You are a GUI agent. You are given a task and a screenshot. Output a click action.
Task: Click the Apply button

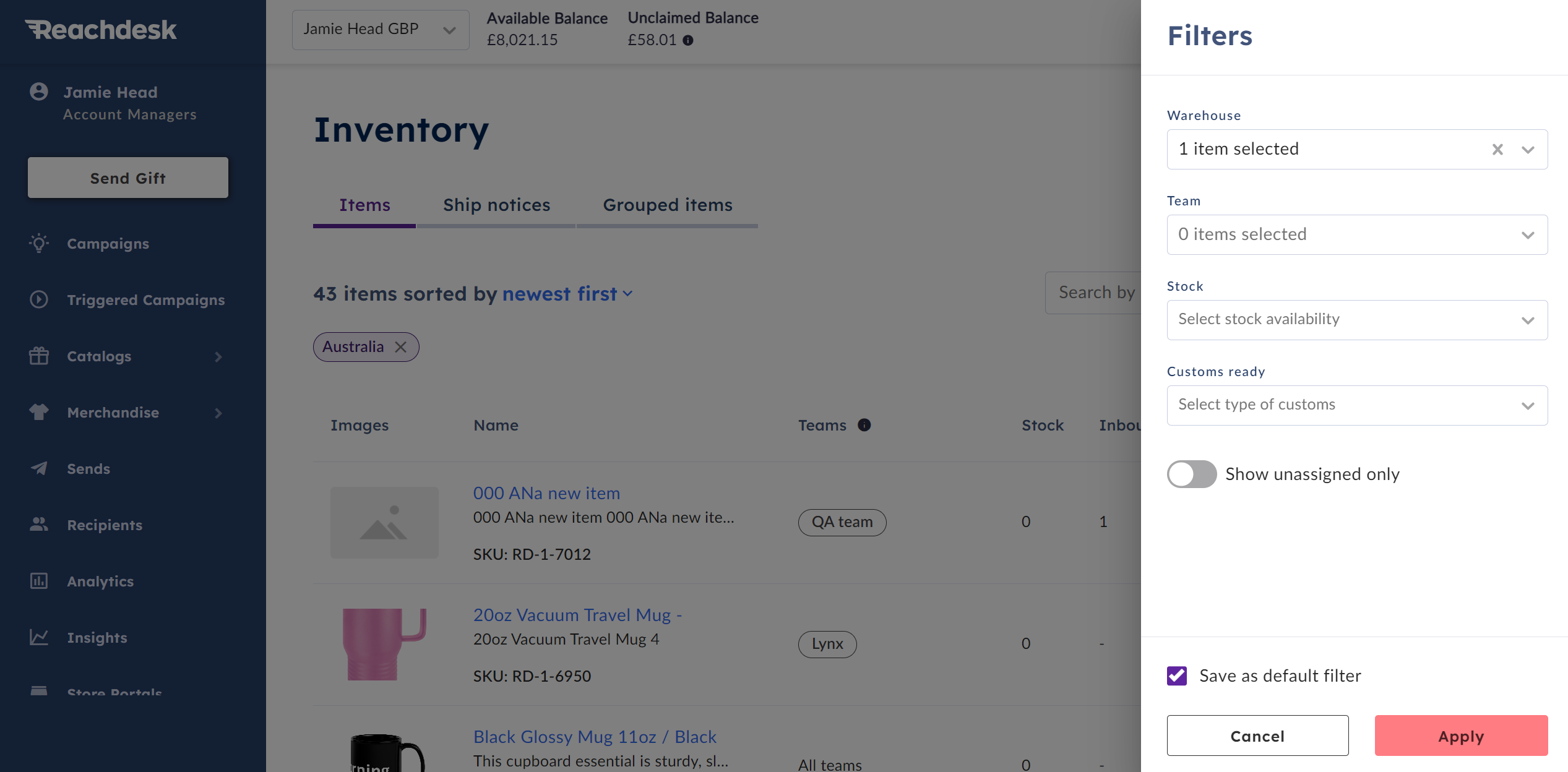(1461, 736)
